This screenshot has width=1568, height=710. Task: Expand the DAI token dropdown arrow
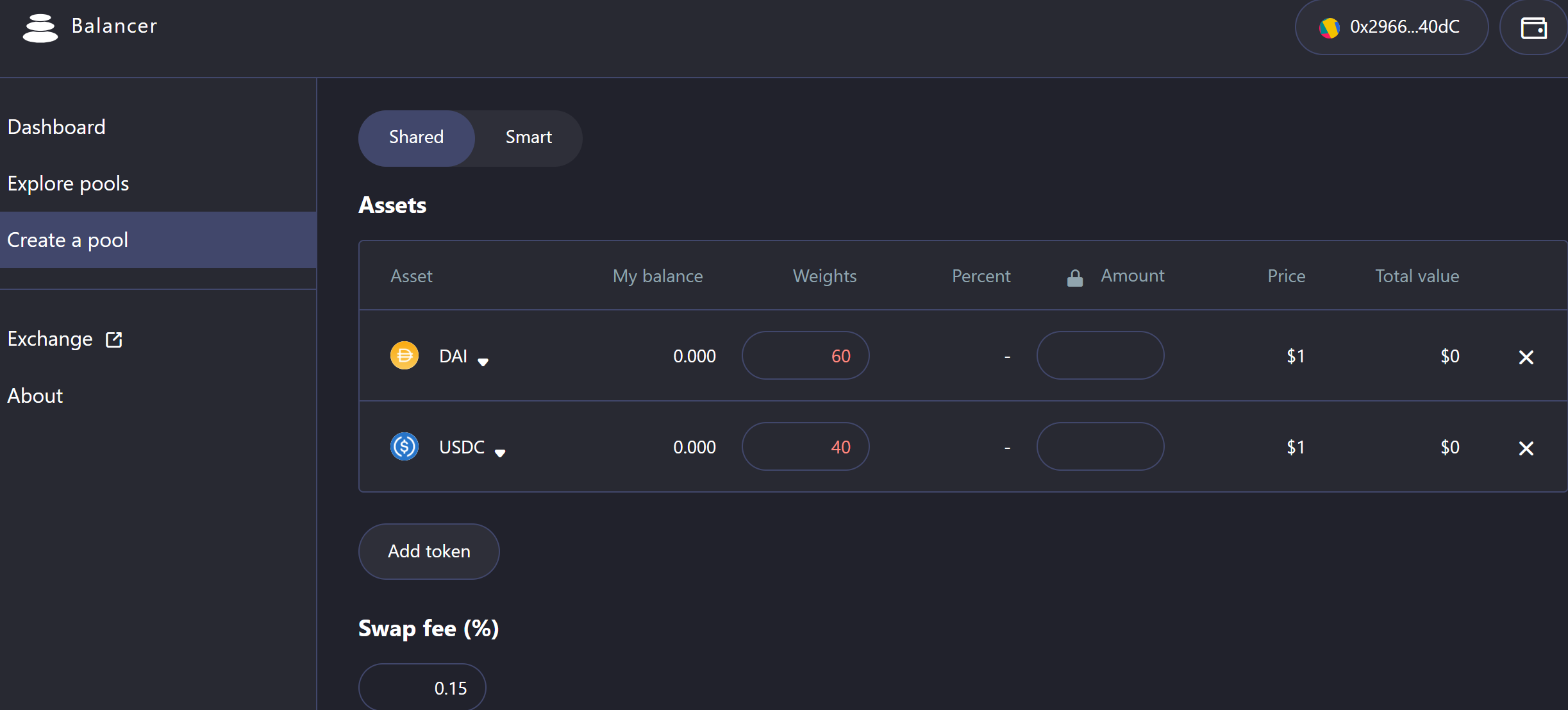483,362
